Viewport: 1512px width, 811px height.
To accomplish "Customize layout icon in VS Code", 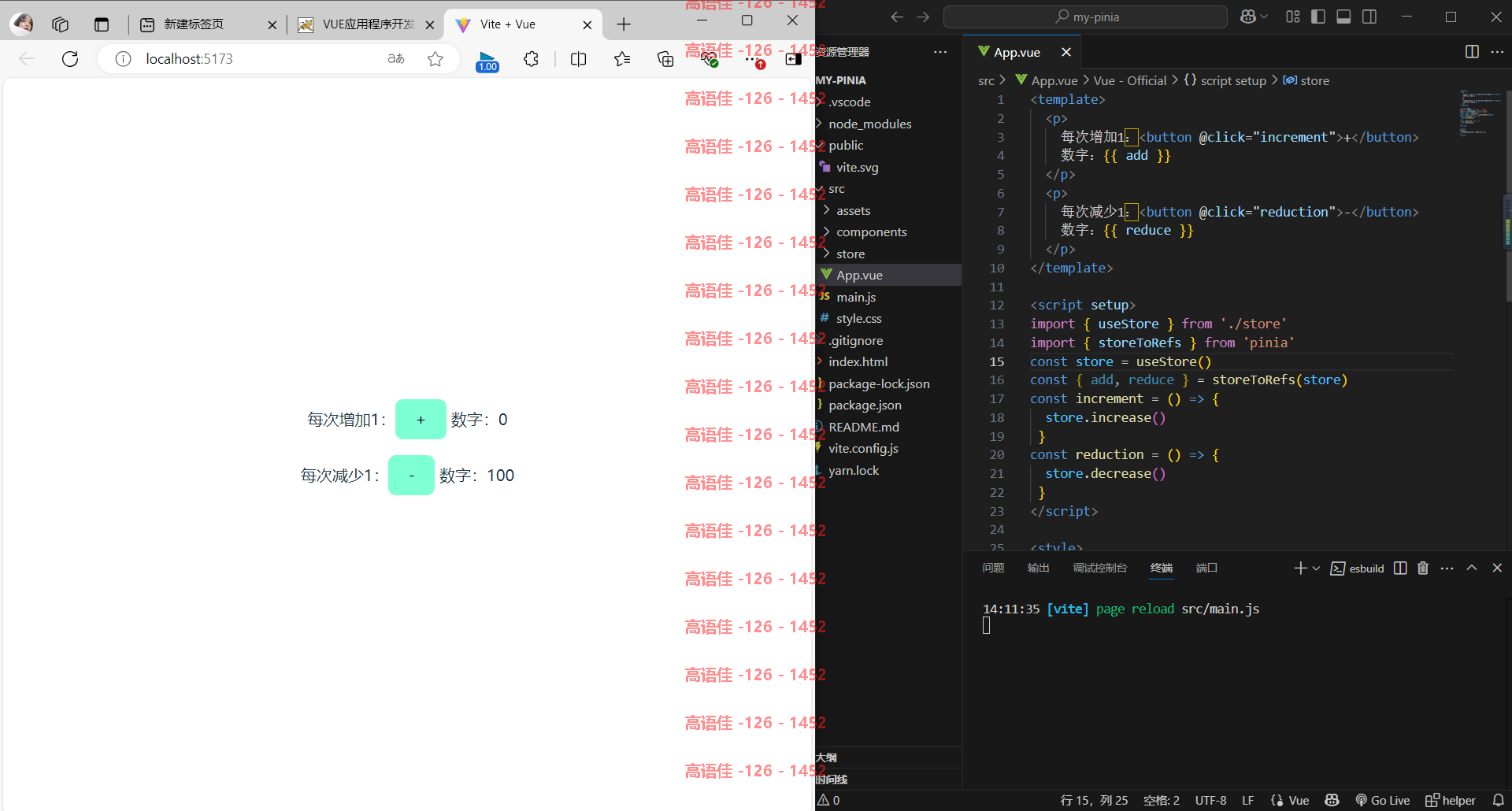I will tap(1293, 17).
